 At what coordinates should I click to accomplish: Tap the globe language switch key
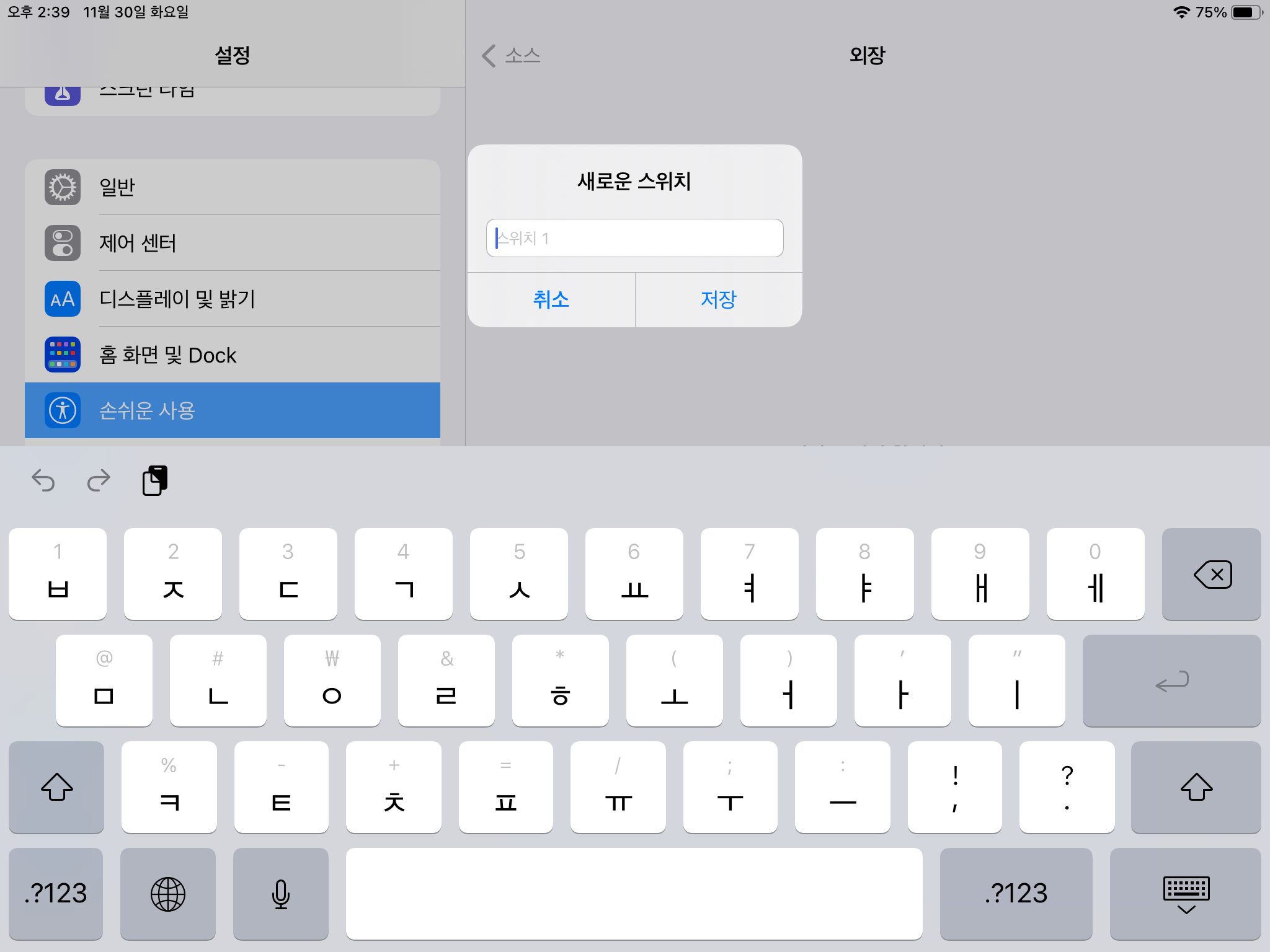(x=168, y=894)
